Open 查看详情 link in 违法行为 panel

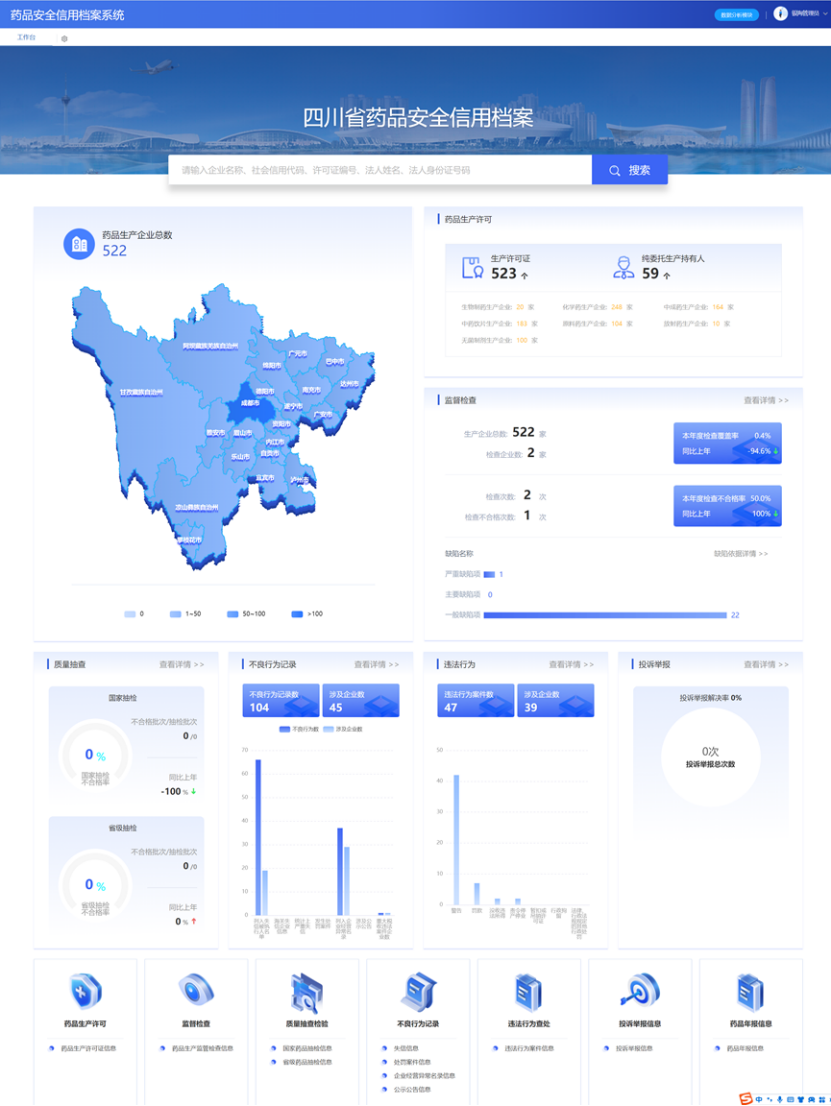[x=571, y=664]
